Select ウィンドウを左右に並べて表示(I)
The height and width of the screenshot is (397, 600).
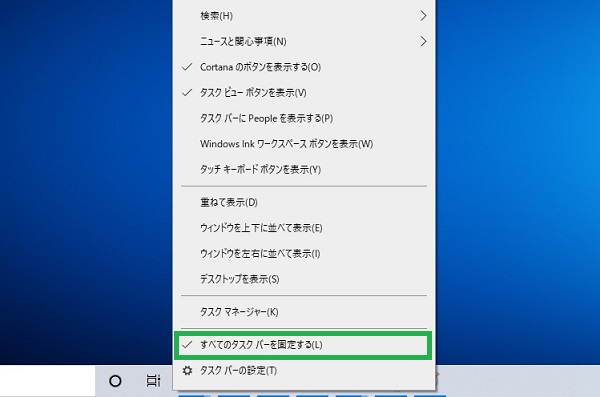click(x=304, y=253)
